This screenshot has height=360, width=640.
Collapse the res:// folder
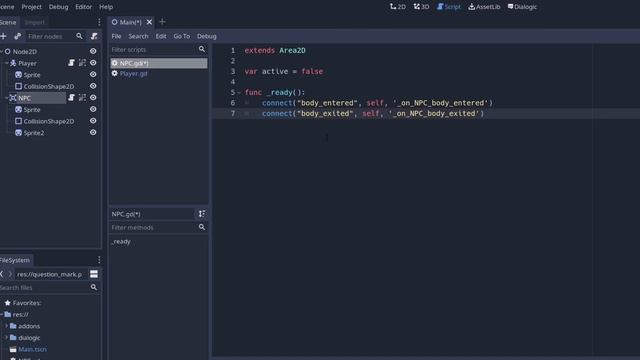coord(2,314)
